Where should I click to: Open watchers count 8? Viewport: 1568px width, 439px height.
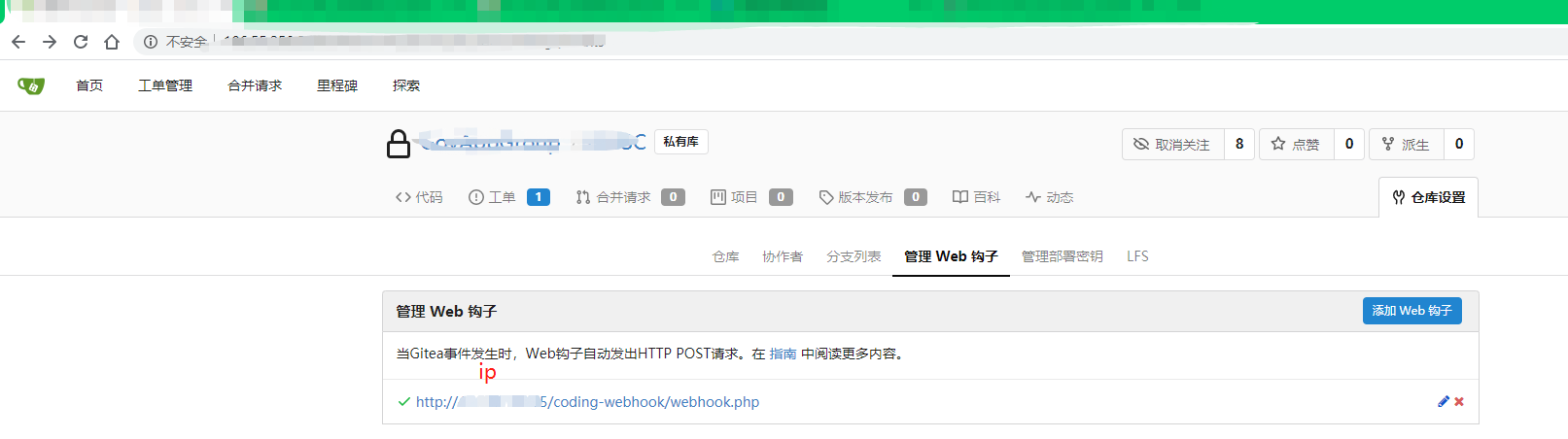[x=1239, y=144]
